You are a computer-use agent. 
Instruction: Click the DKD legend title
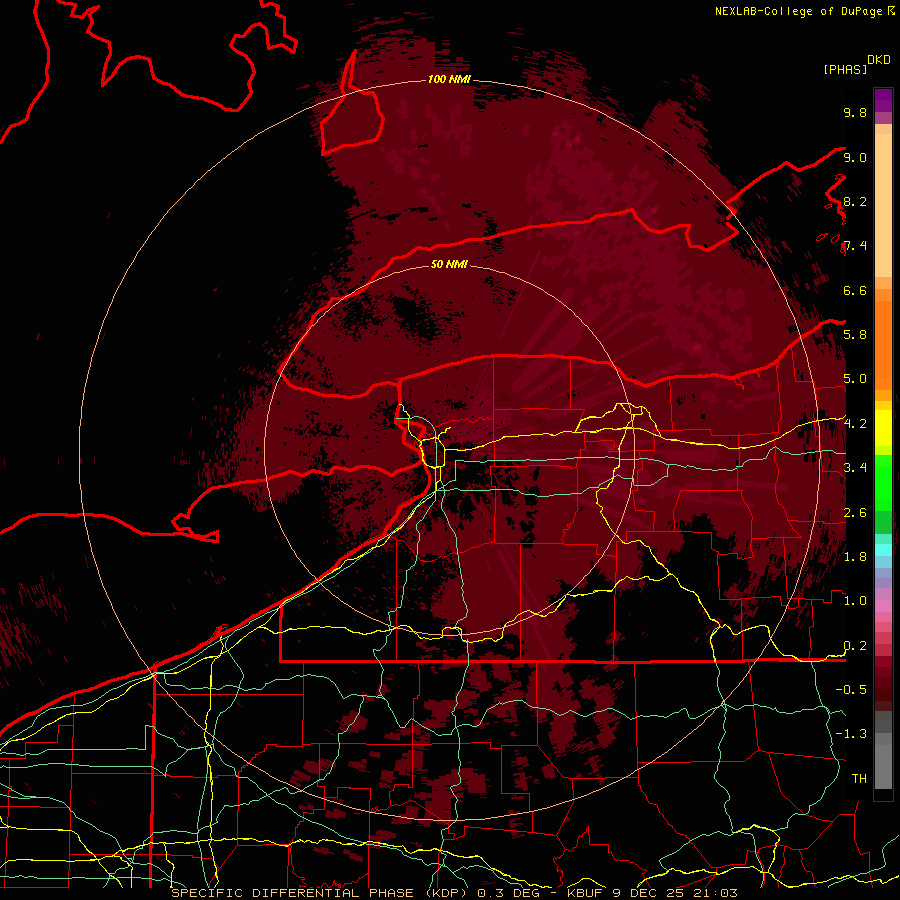pyautogui.click(x=879, y=60)
